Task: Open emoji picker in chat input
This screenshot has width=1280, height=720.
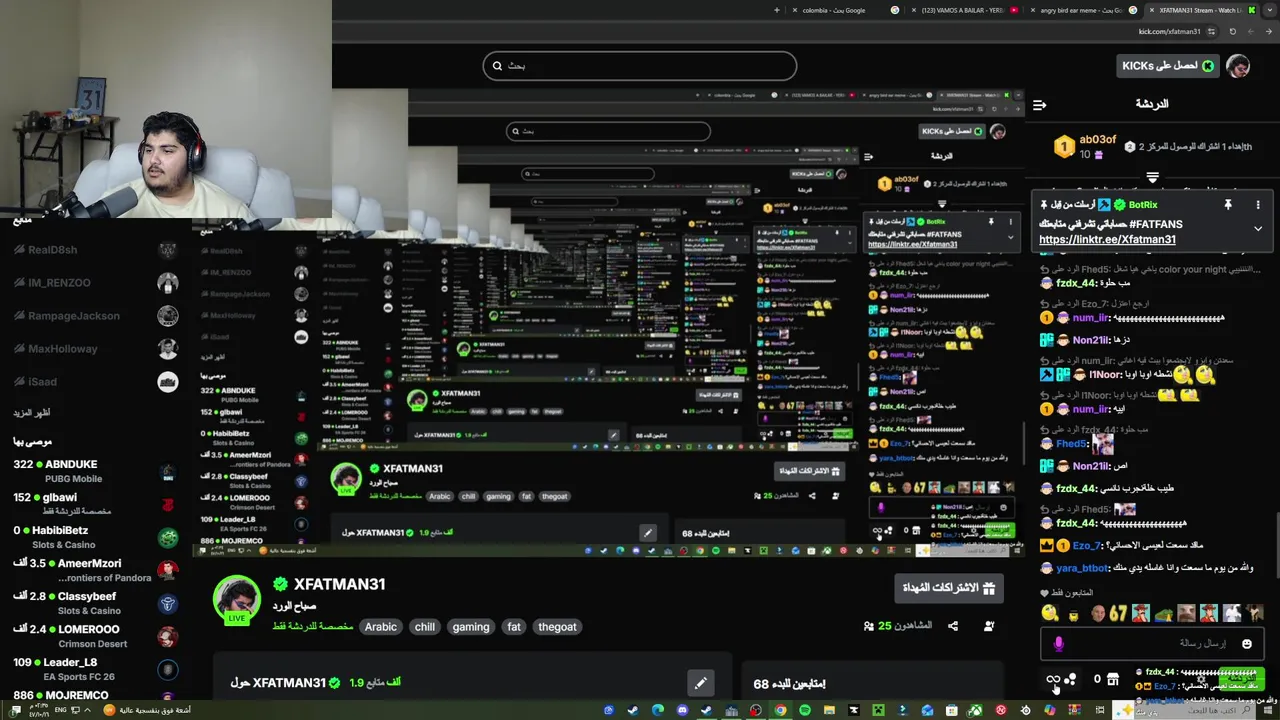Action: (x=1246, y=644)
